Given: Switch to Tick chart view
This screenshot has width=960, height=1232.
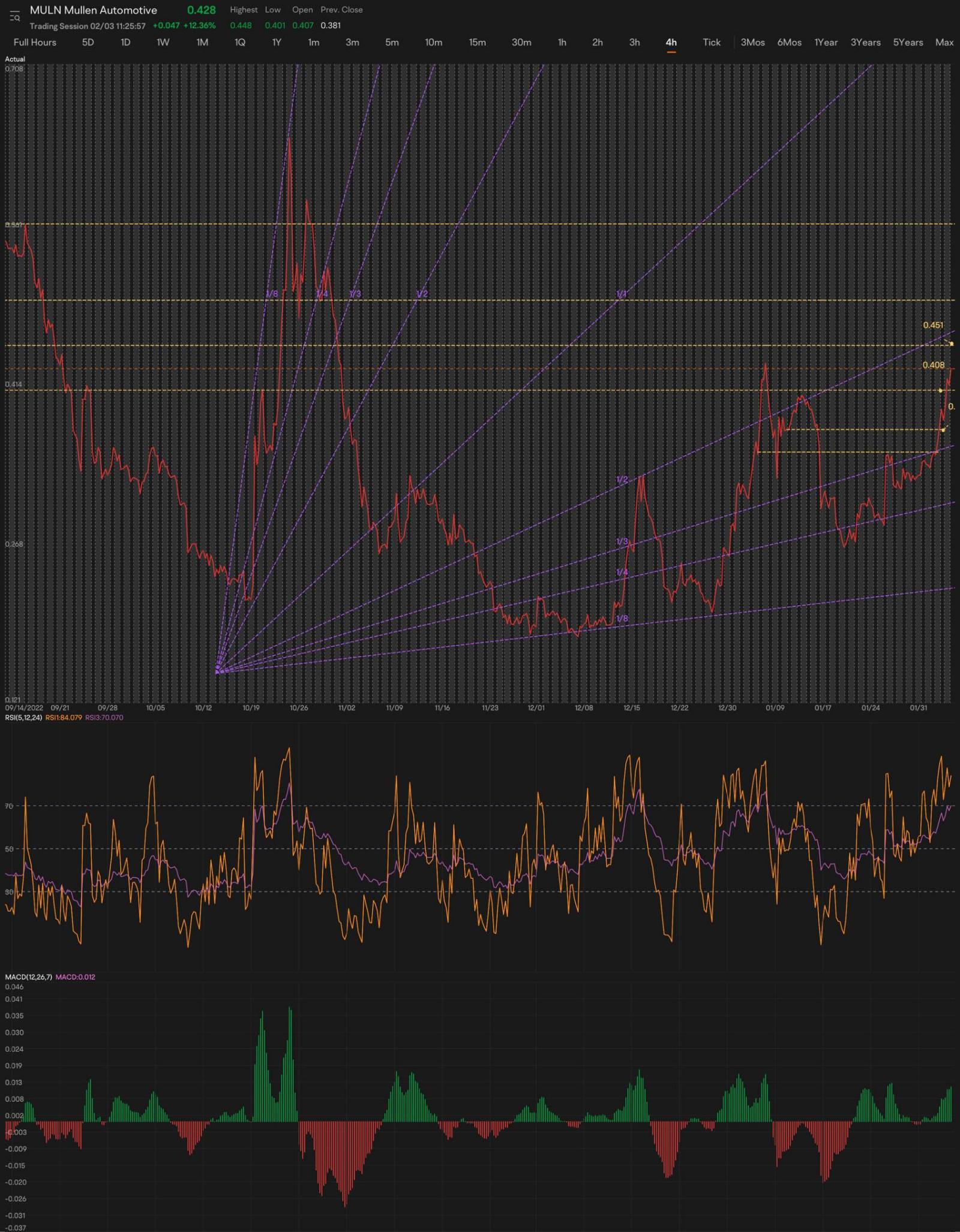Looking at the screenshot, I should [x=712, y=42].
